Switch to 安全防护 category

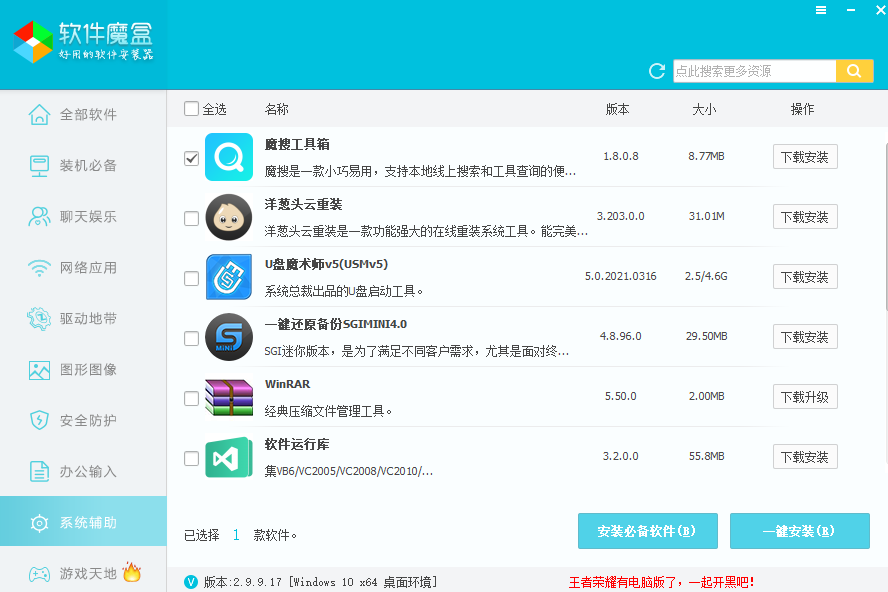pyautogui.click(x=83, y=420)
